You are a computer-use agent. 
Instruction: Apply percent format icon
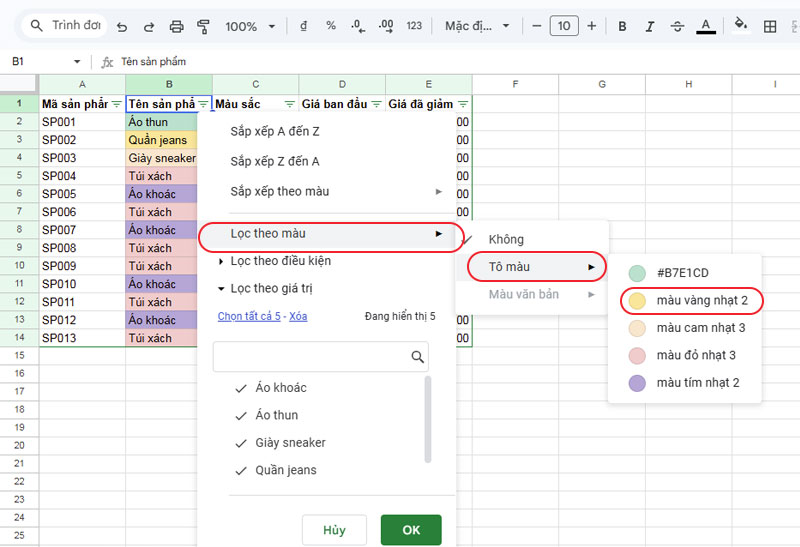[x=331, y=26]
